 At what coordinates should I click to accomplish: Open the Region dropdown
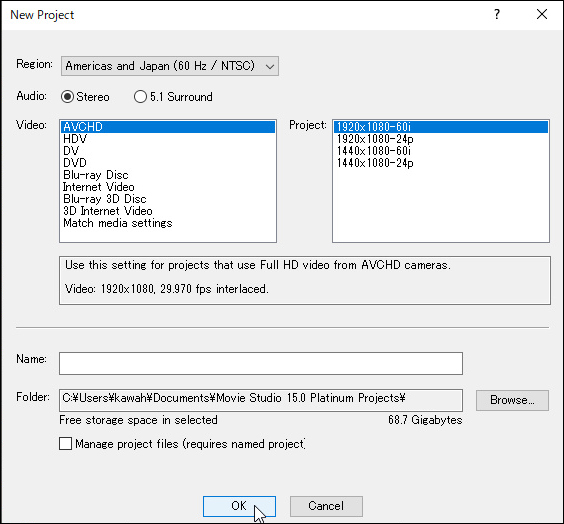click(x=170, y=66)
